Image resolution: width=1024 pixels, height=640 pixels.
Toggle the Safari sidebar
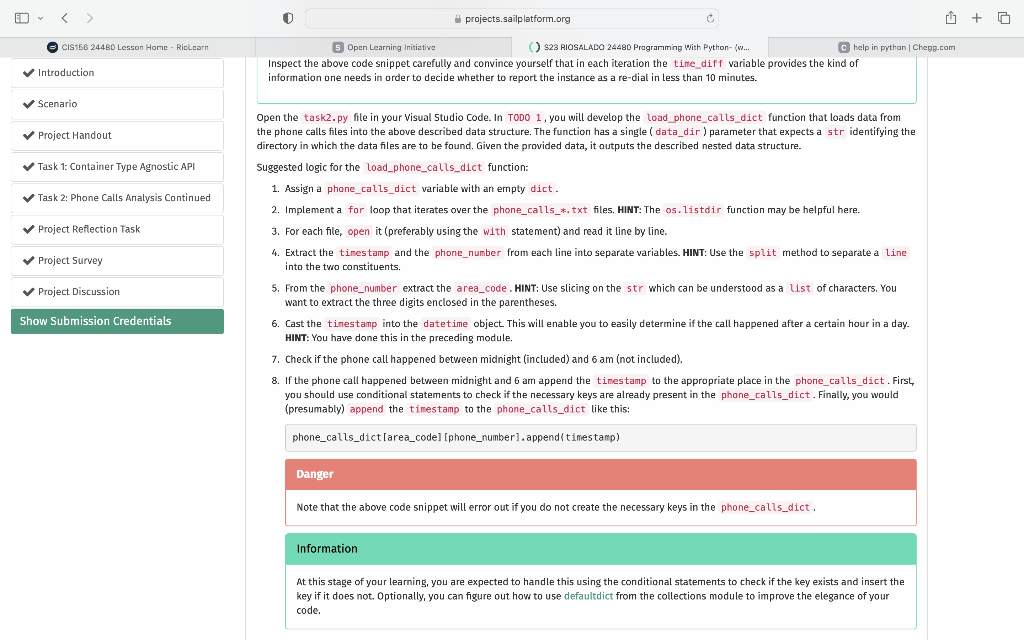[21, 17]
